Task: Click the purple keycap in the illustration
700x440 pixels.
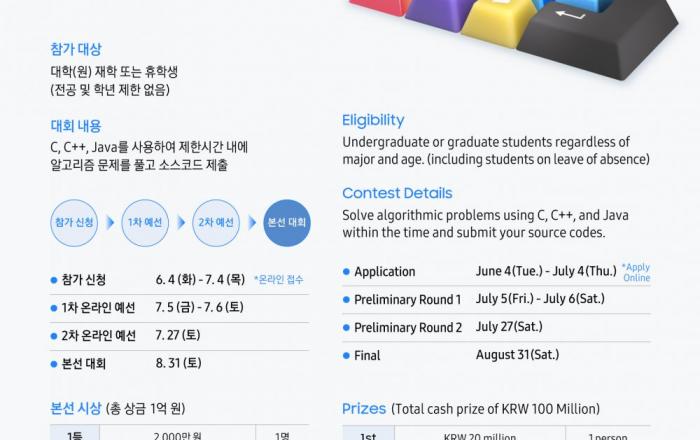Action: (440, 13)
